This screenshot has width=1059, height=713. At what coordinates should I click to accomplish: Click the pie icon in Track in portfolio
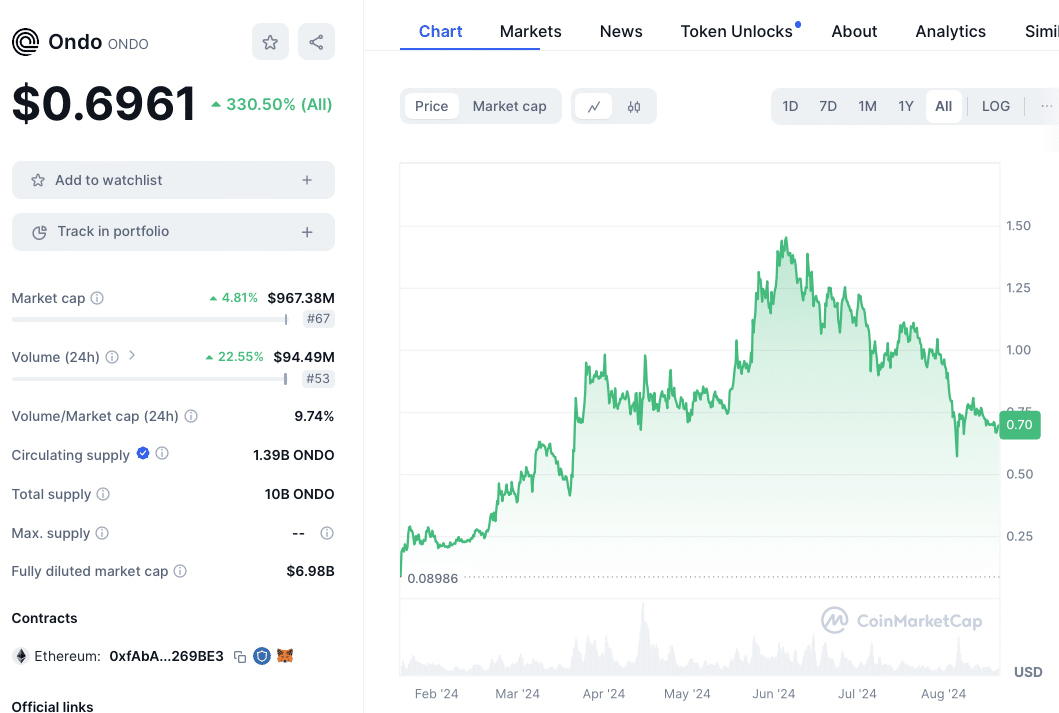39,232
